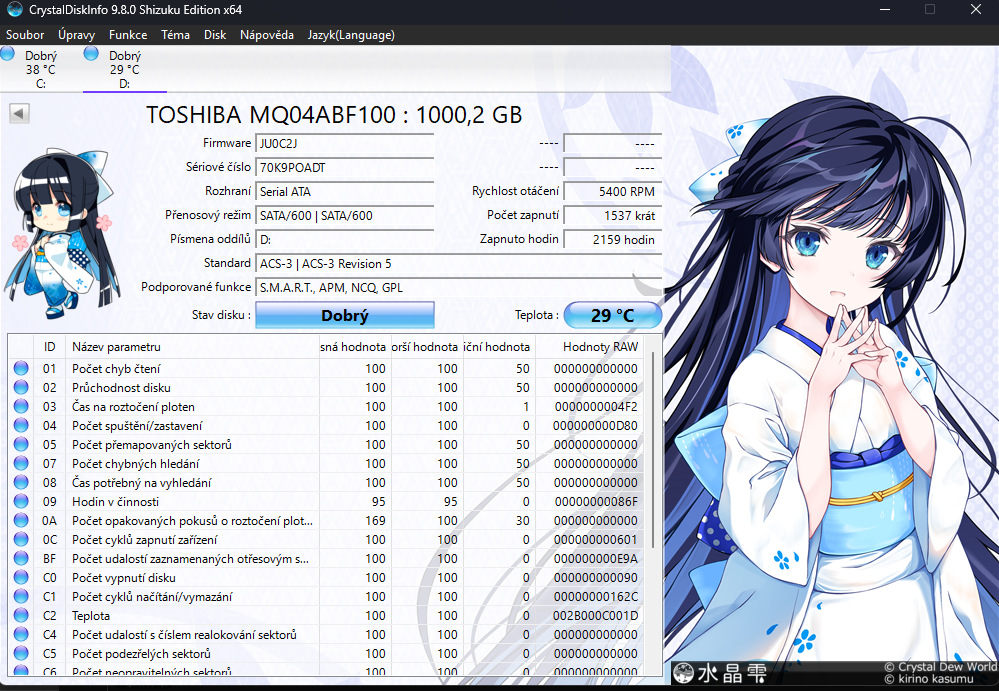Click the status icon next to Počet přemapovaných sektorů
Image resolution: width=999 pixels, height=691 pixels.
[x=21, y=444]
